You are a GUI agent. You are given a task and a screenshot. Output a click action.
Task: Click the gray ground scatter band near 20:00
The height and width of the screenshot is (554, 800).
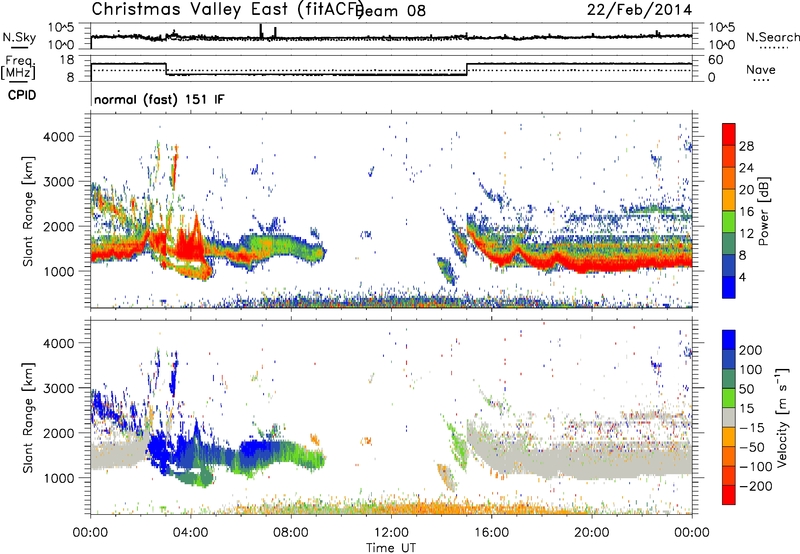[x=592, y=462]
